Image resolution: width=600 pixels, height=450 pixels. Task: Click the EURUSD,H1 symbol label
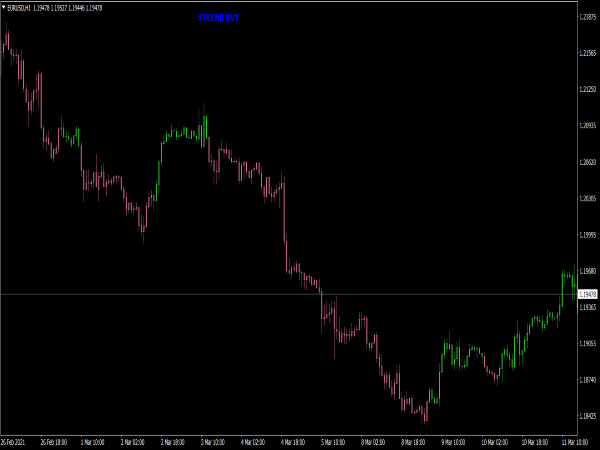(19, 8)
